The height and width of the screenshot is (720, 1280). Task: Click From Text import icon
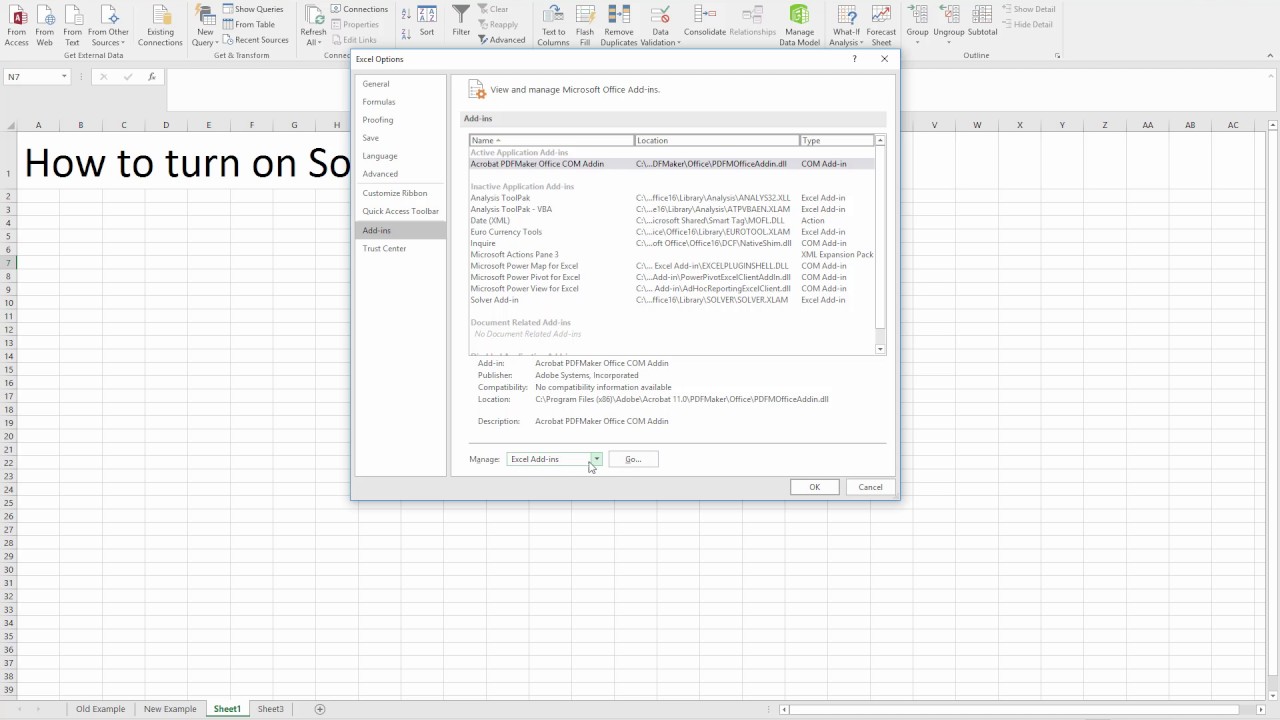point(72,25)
